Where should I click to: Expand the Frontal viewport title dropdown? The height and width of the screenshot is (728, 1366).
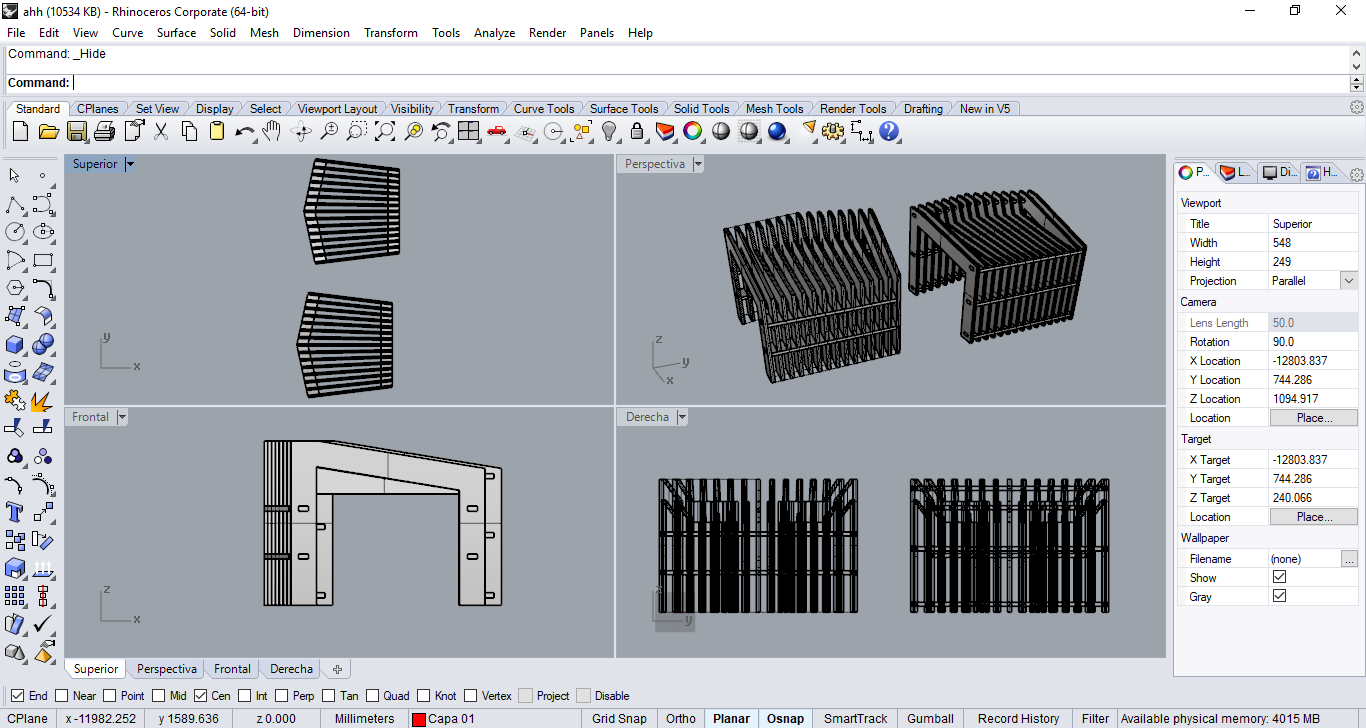[x=122, y=417]
